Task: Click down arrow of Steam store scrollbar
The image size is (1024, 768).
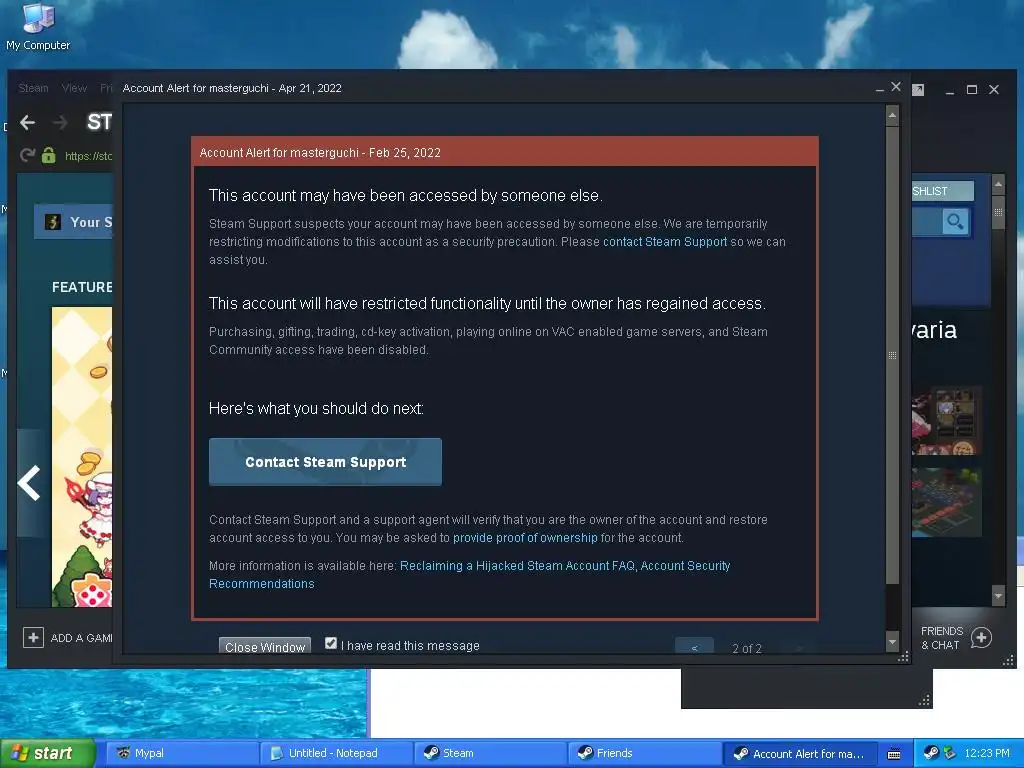Action: point(998,596)
